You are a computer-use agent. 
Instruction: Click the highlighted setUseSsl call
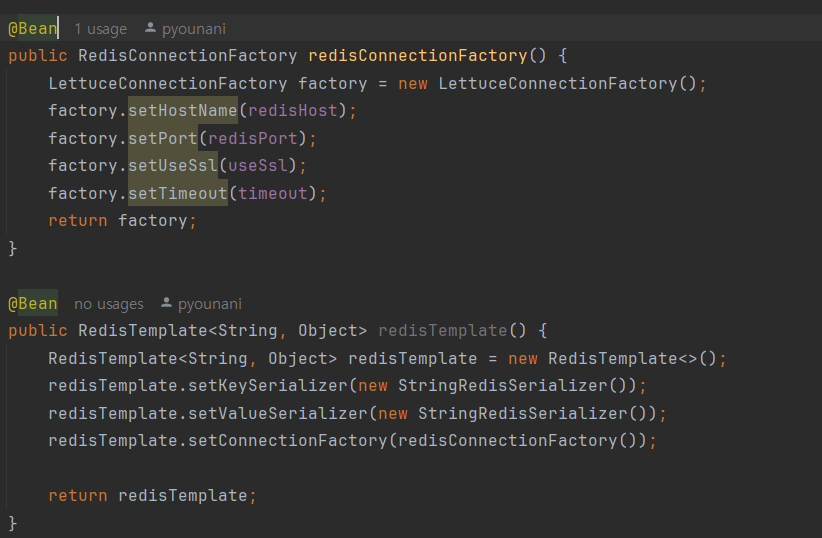point(173,166)
